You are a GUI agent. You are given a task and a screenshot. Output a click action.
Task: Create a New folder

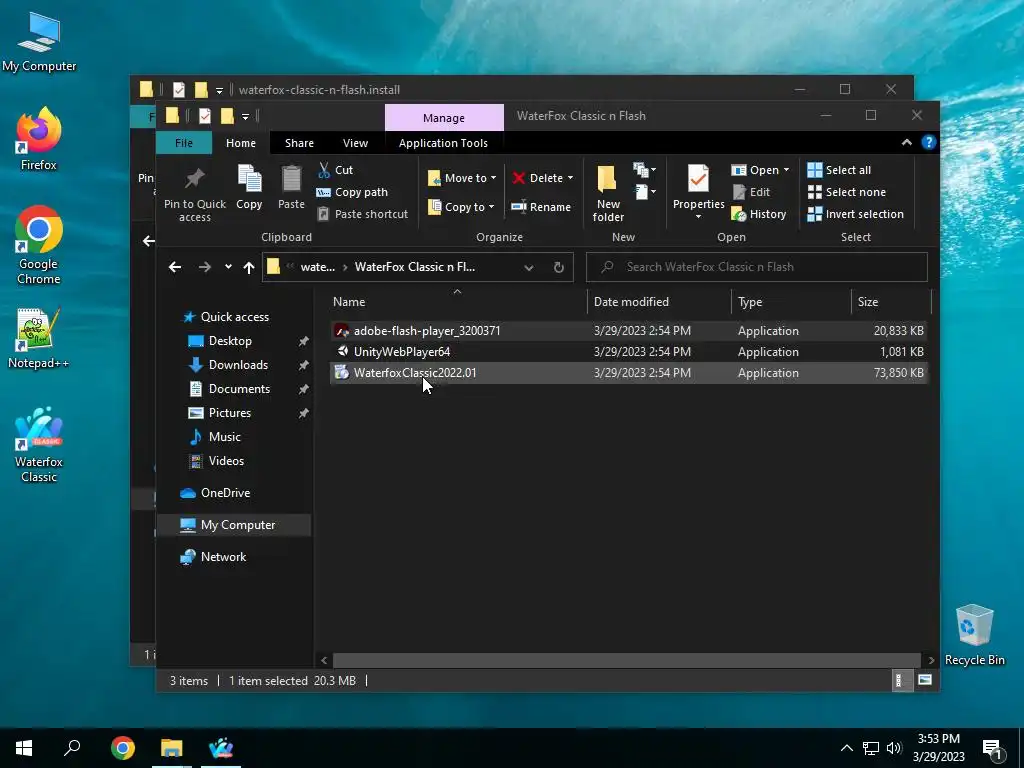[x=608, y=193]
